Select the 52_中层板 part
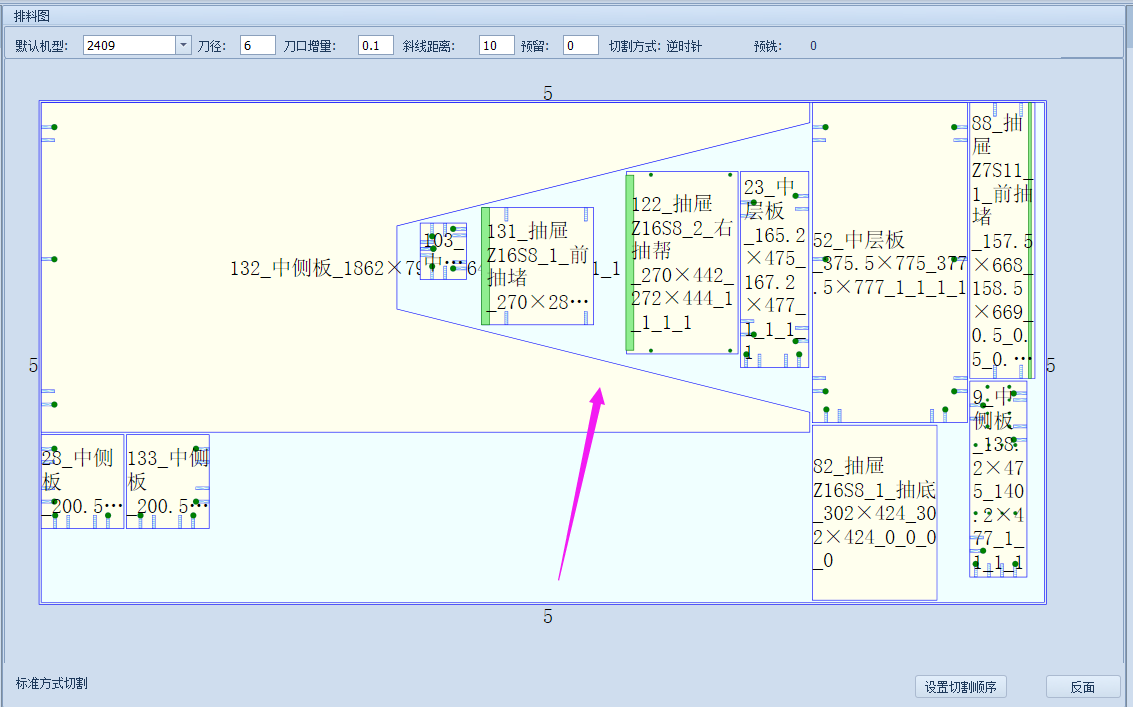The height and width of the screenshot is (707, 1133). tap(889, 262)
